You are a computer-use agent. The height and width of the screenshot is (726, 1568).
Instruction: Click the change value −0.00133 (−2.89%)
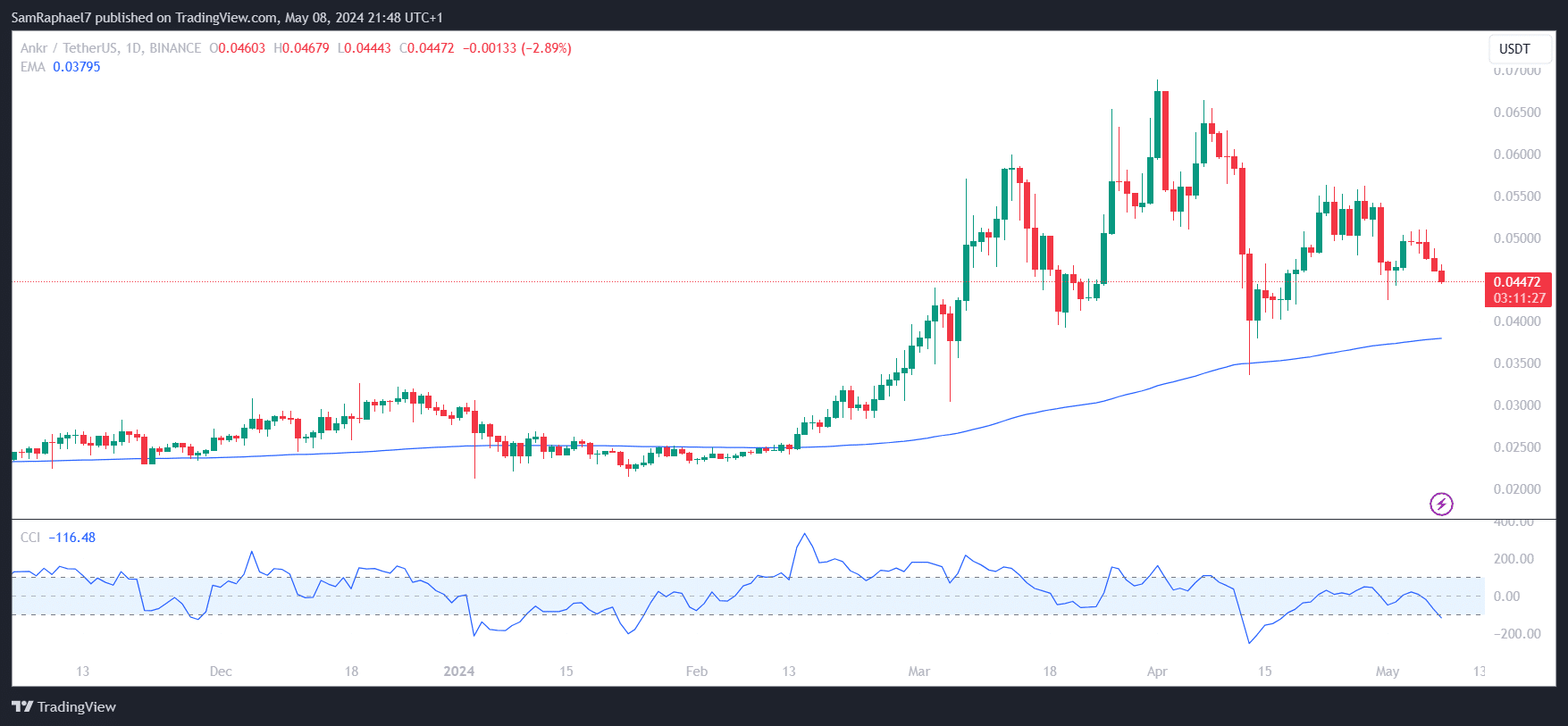pos(517,48)
